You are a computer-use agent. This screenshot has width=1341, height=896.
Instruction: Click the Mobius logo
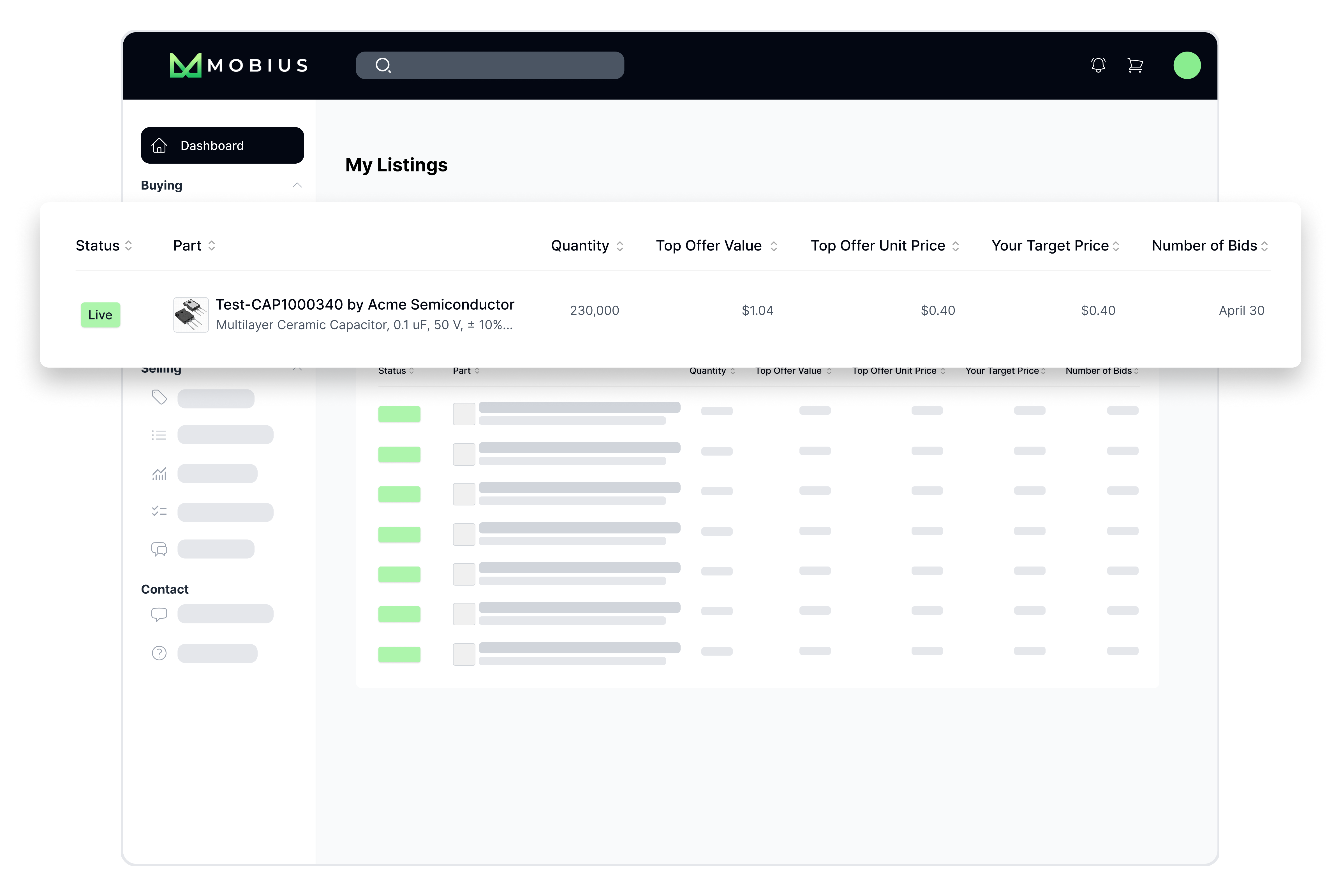(239, 65)
